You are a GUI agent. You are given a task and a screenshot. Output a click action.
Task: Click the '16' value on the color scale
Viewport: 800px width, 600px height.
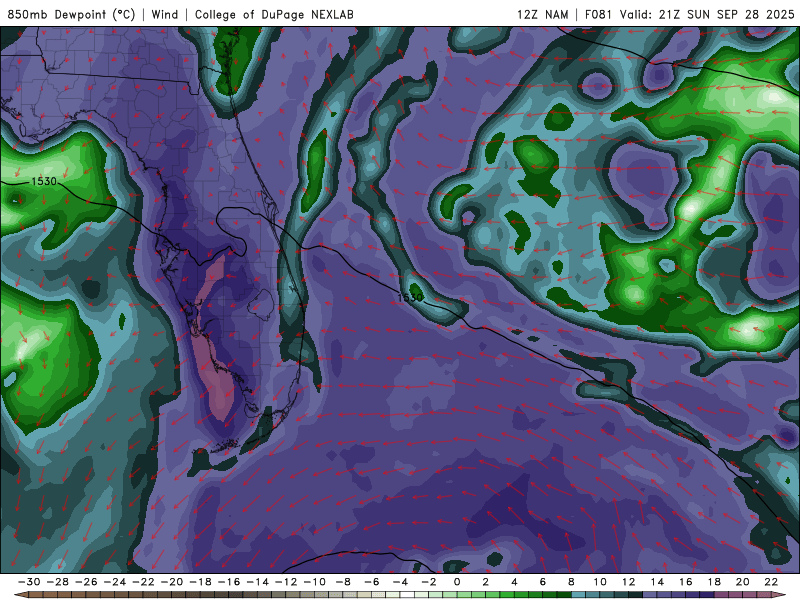pyautogui.click(x=686, y=582)
